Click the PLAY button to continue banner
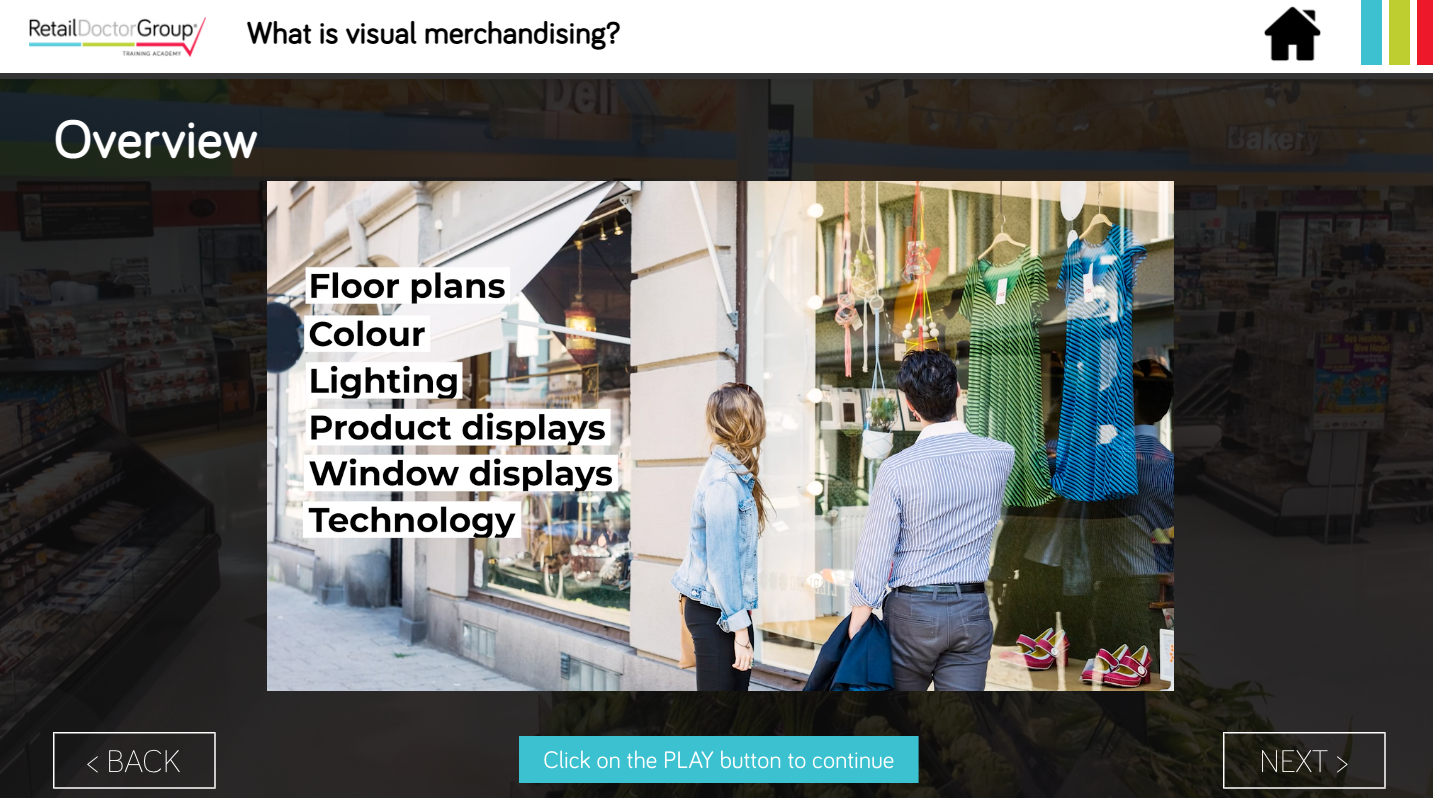 tap(718, 760)
